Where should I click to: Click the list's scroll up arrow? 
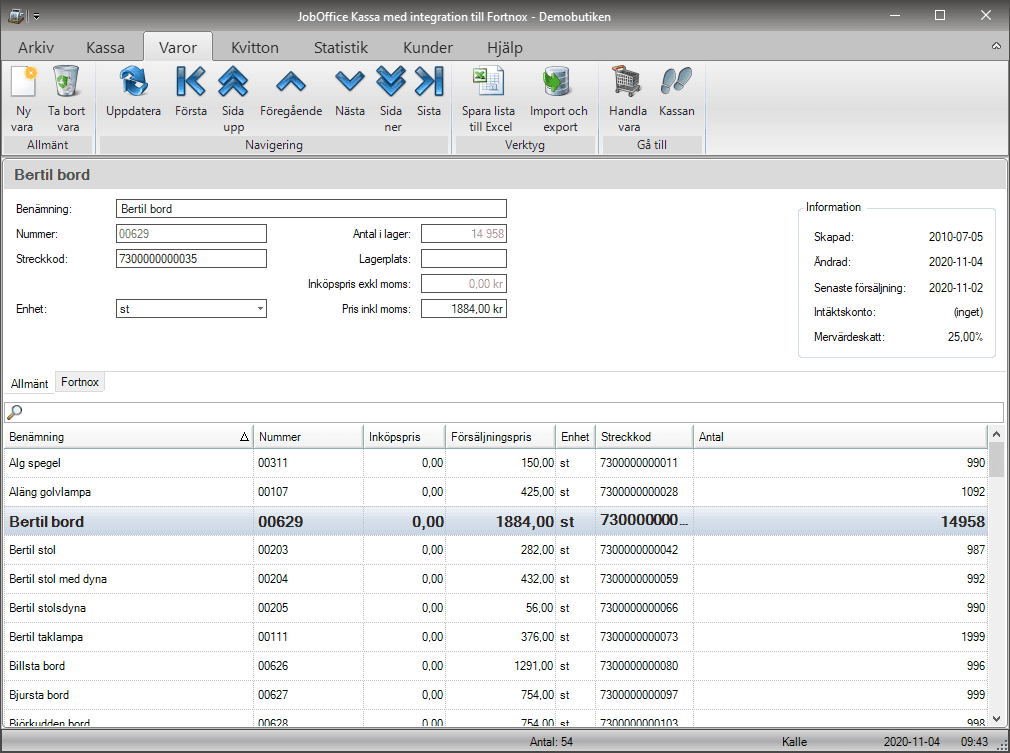996,434
